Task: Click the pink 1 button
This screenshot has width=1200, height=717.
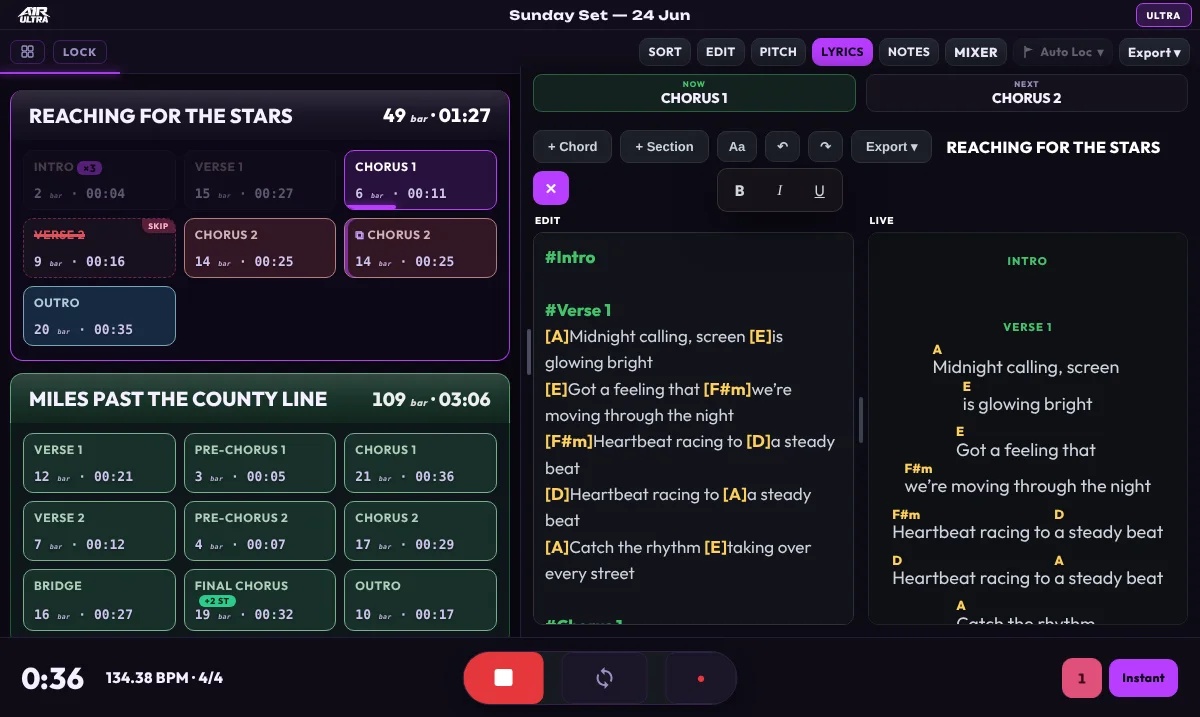Action: (x=1081, y=678)
